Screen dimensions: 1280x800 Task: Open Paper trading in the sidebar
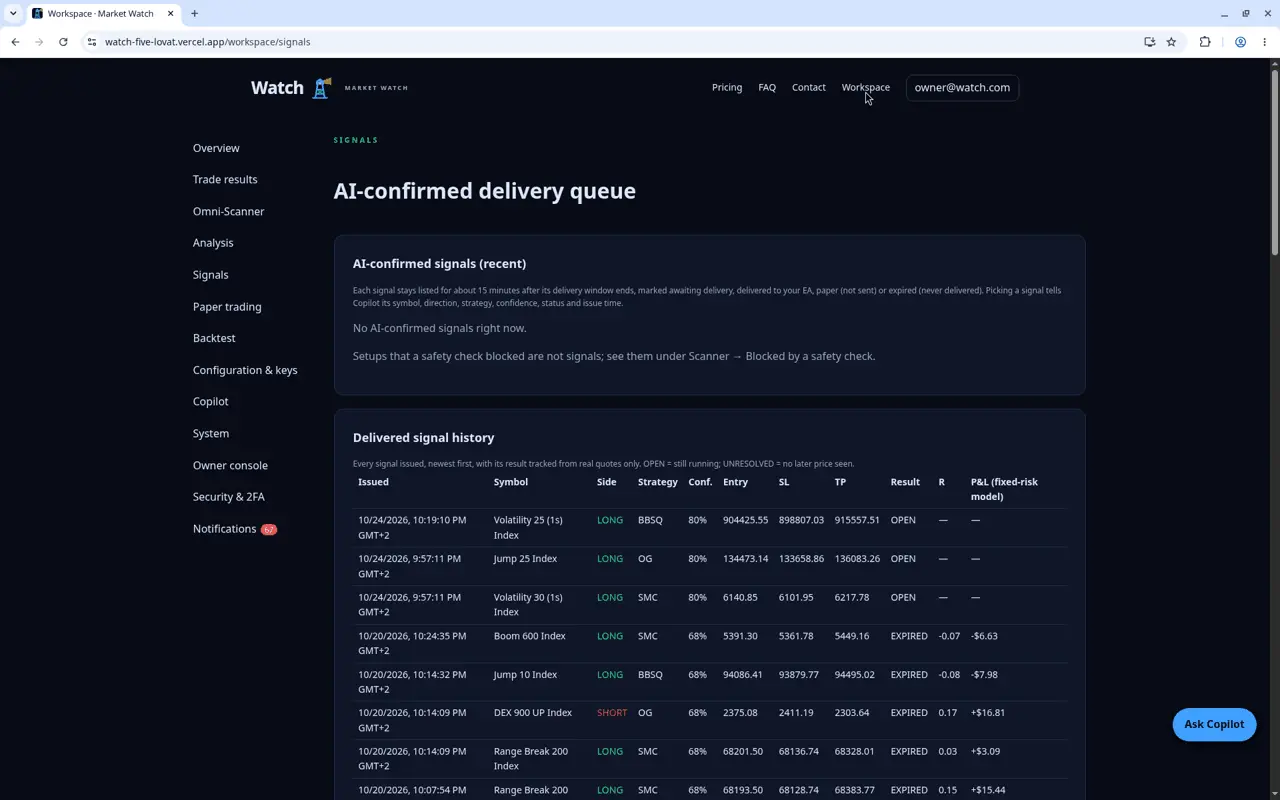[227, 307]
